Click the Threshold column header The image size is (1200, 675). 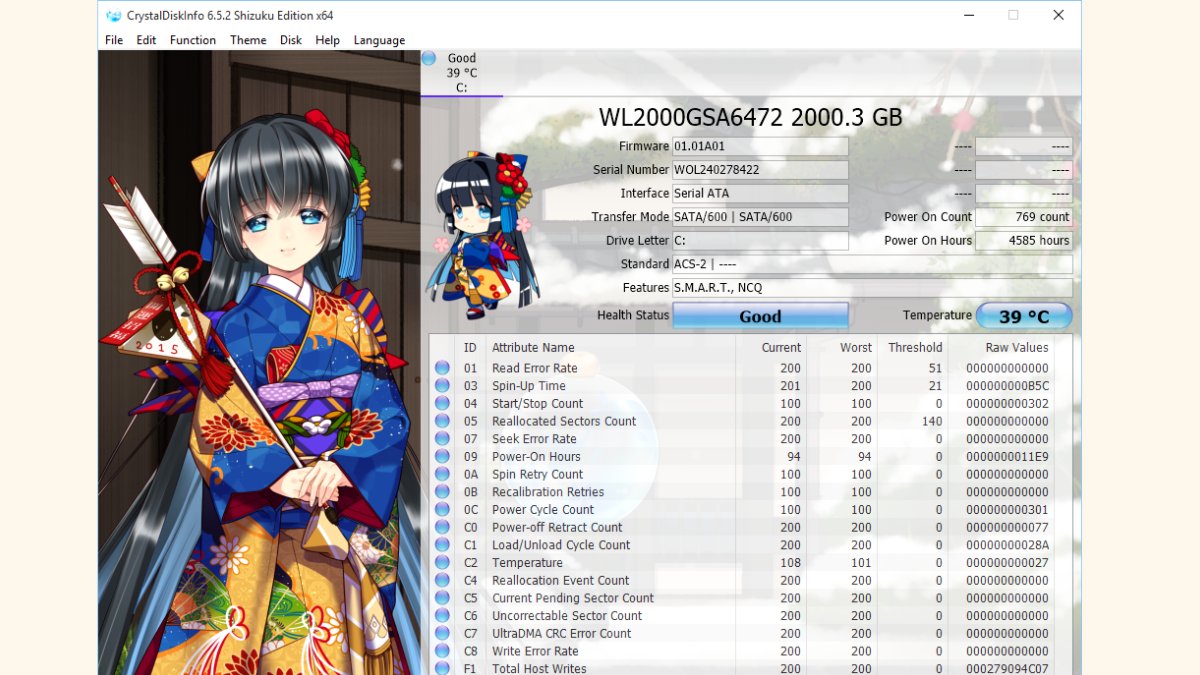pyautogui.click(x=913, y=348)
